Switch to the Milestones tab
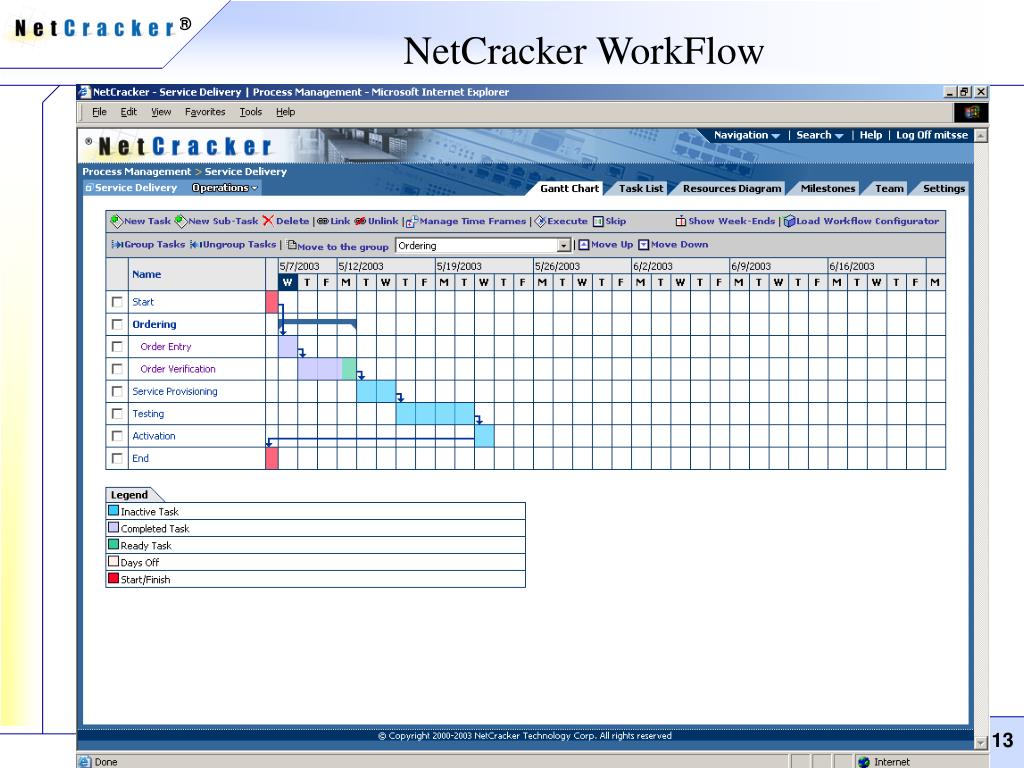Image resolution: width=1024 pixels, height=768 pixels. (x=827, y=188)
